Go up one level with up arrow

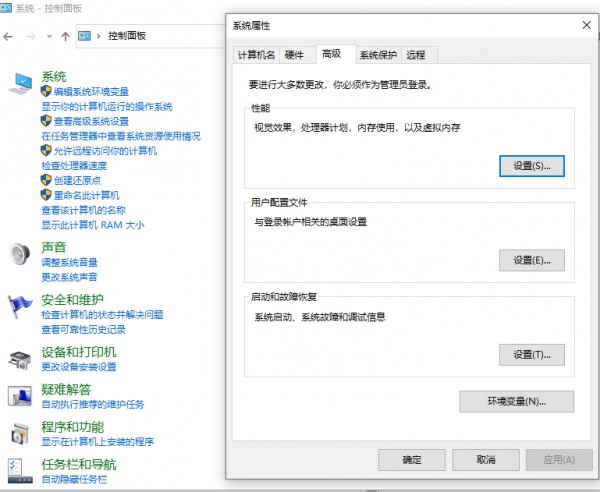pos(66,36)
